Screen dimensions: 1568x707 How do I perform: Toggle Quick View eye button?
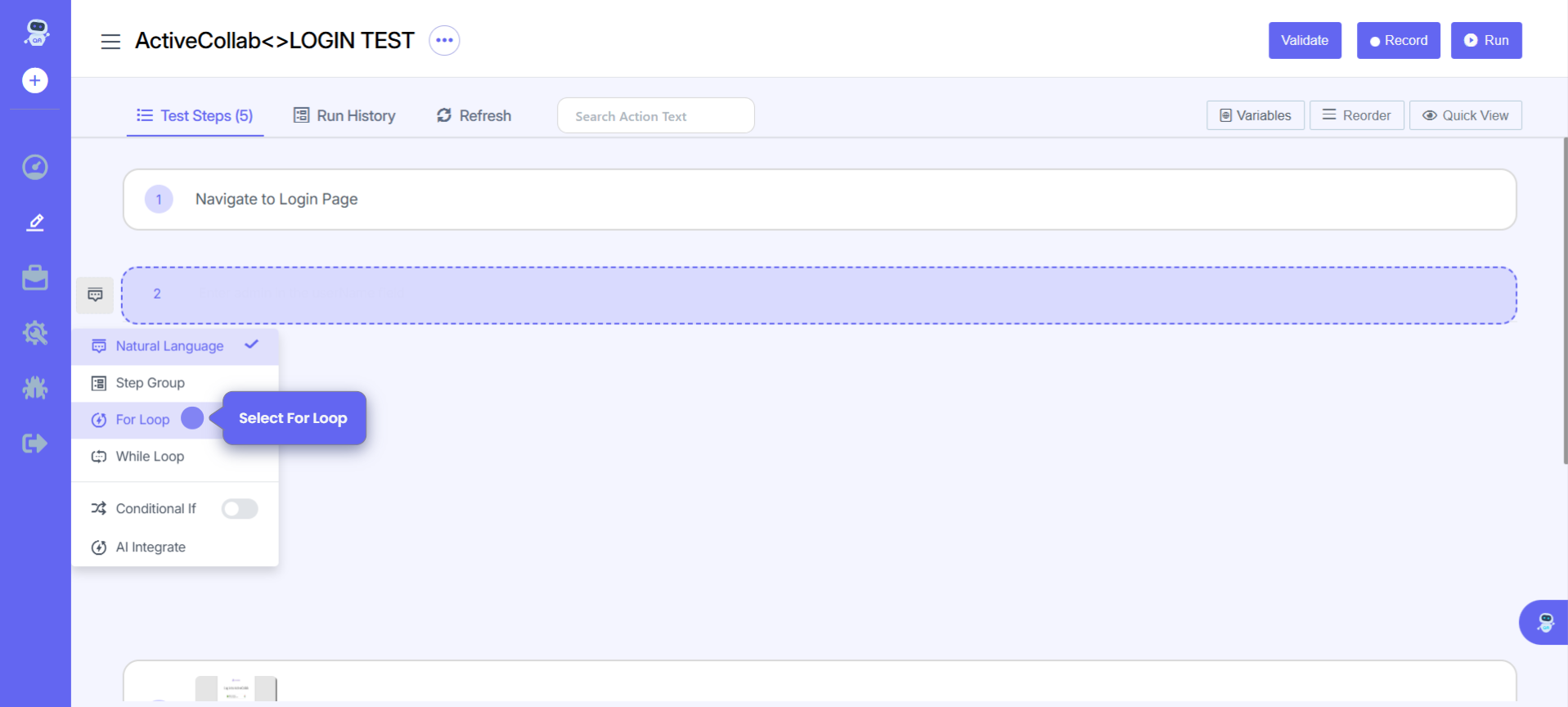click(x=1465, y=115)
